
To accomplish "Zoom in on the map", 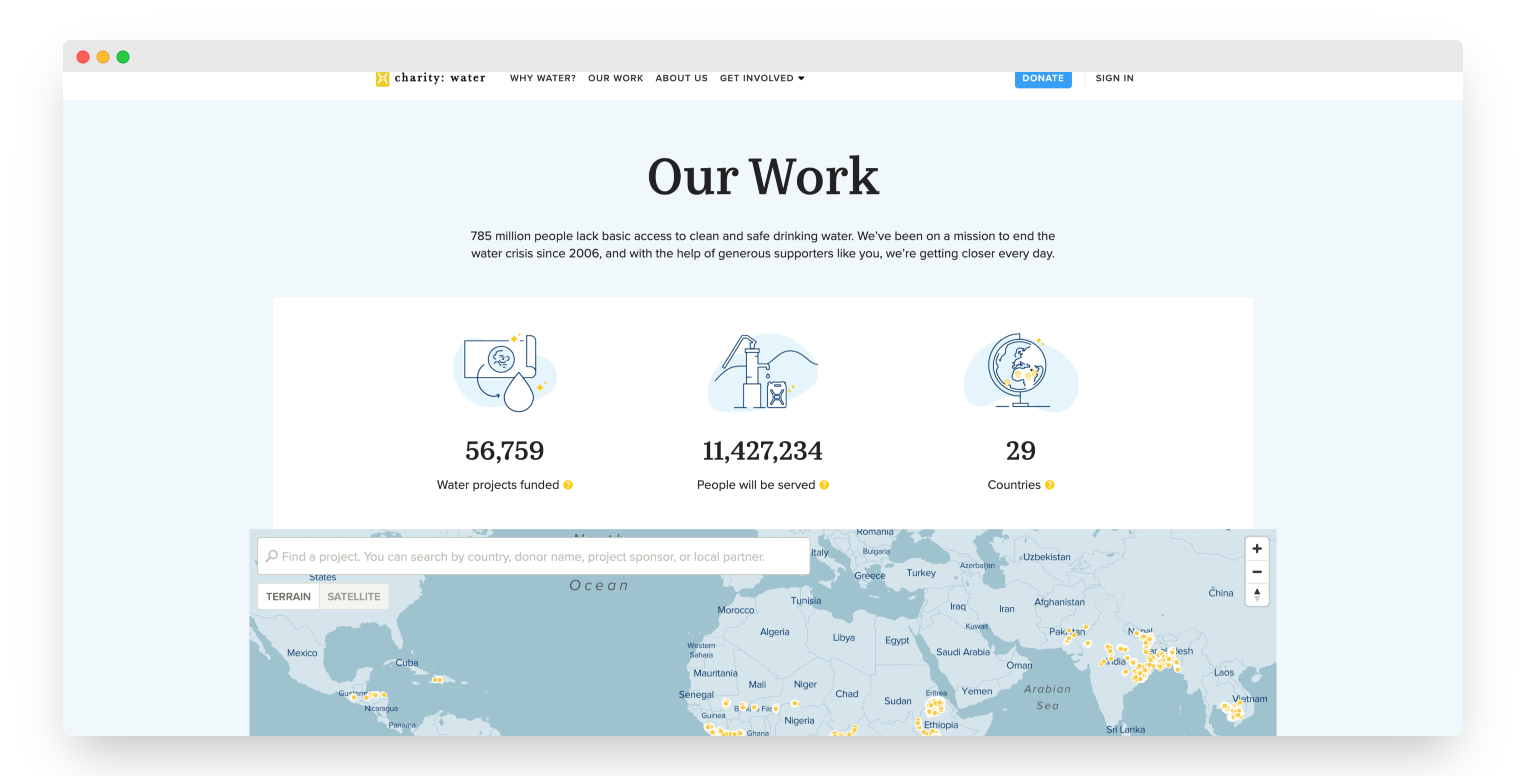I will [1257, 549].
